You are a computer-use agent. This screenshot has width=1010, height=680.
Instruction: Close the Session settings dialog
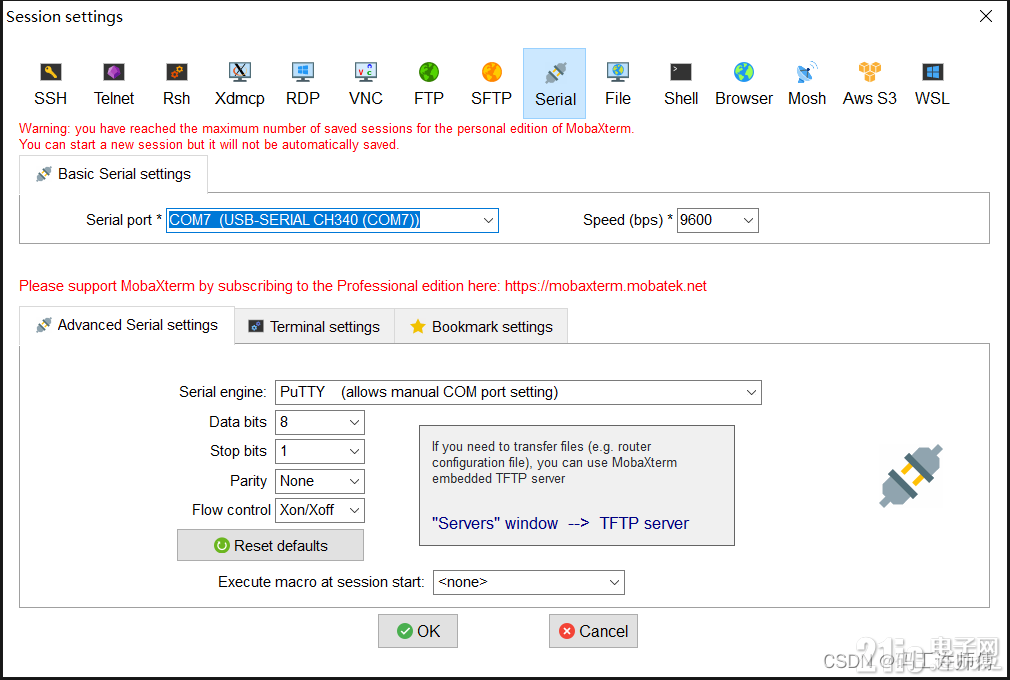[986, 16]
